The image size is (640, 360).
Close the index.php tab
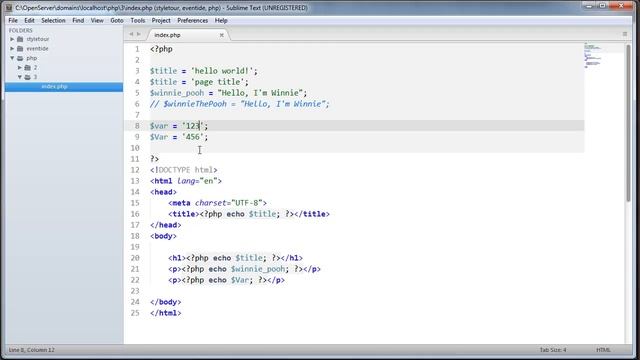click(x=222, y=35)
